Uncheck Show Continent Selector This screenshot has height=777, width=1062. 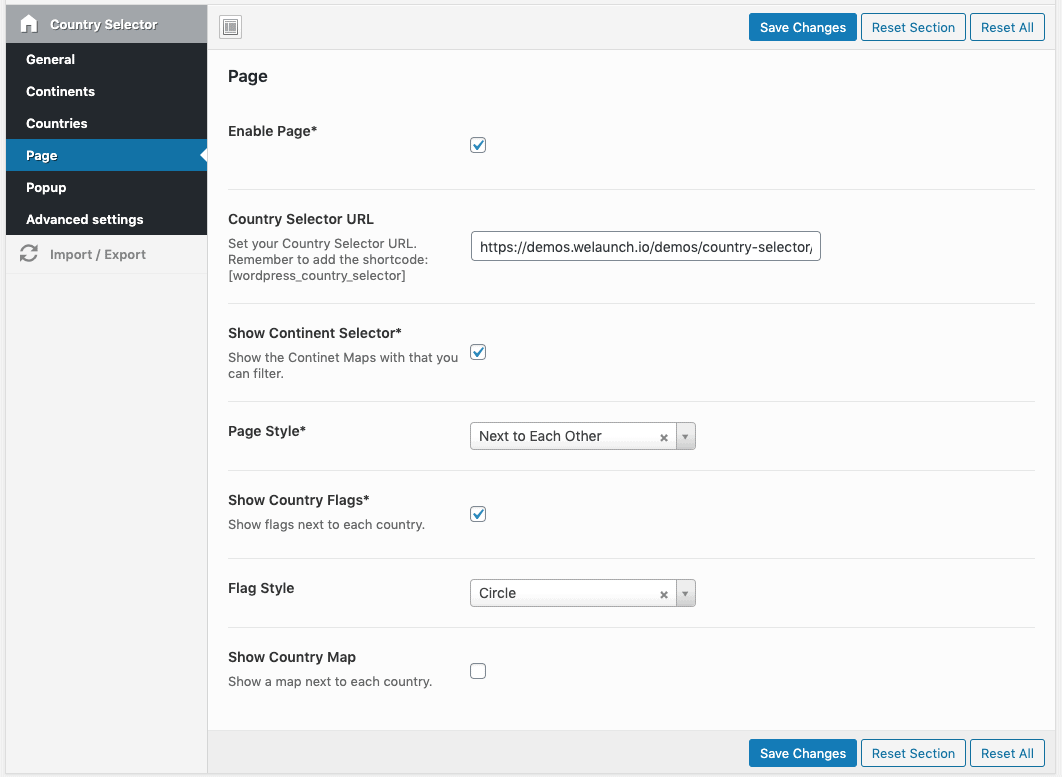pos(478,352)
